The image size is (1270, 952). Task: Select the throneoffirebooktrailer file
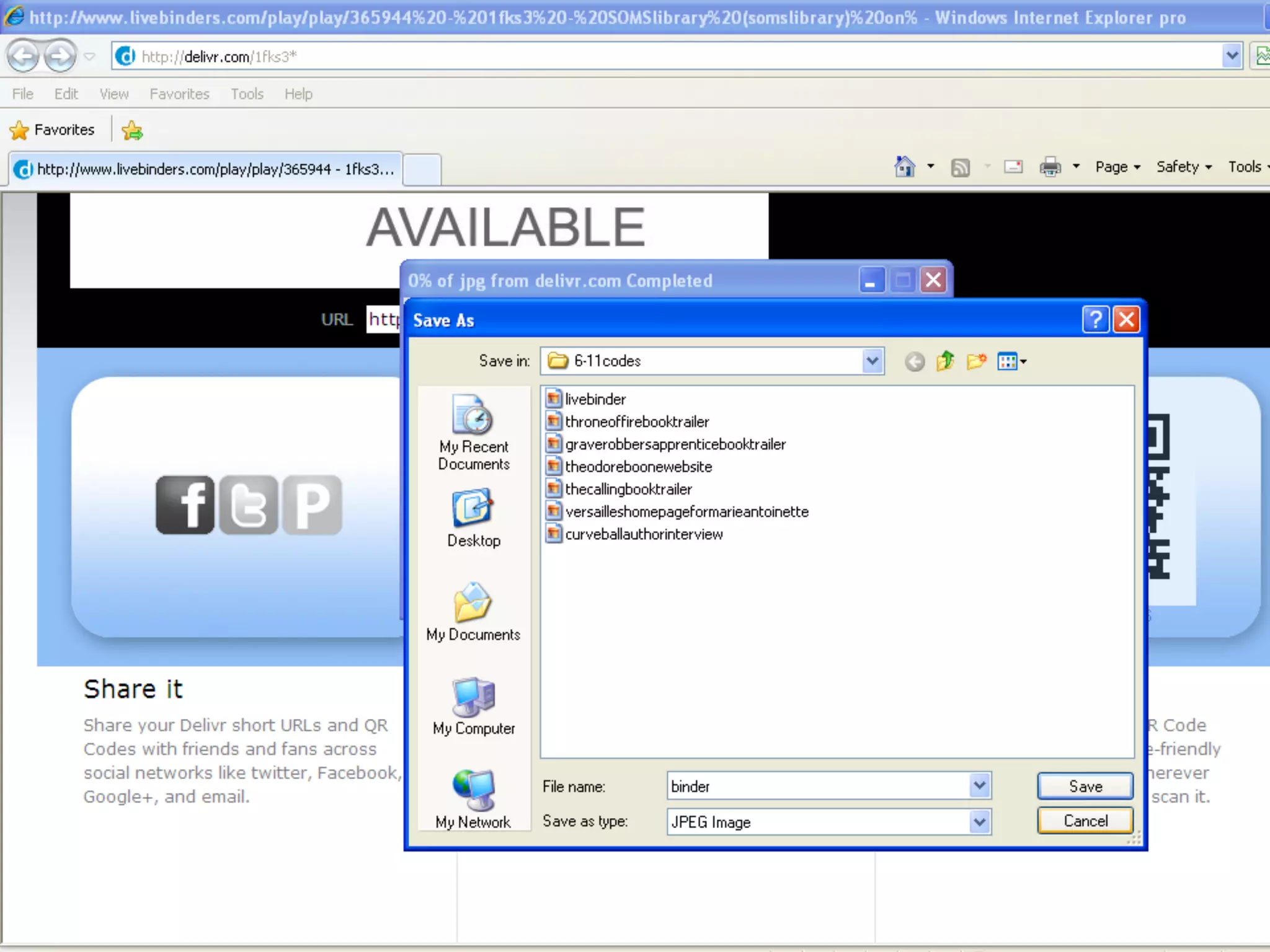636,422
